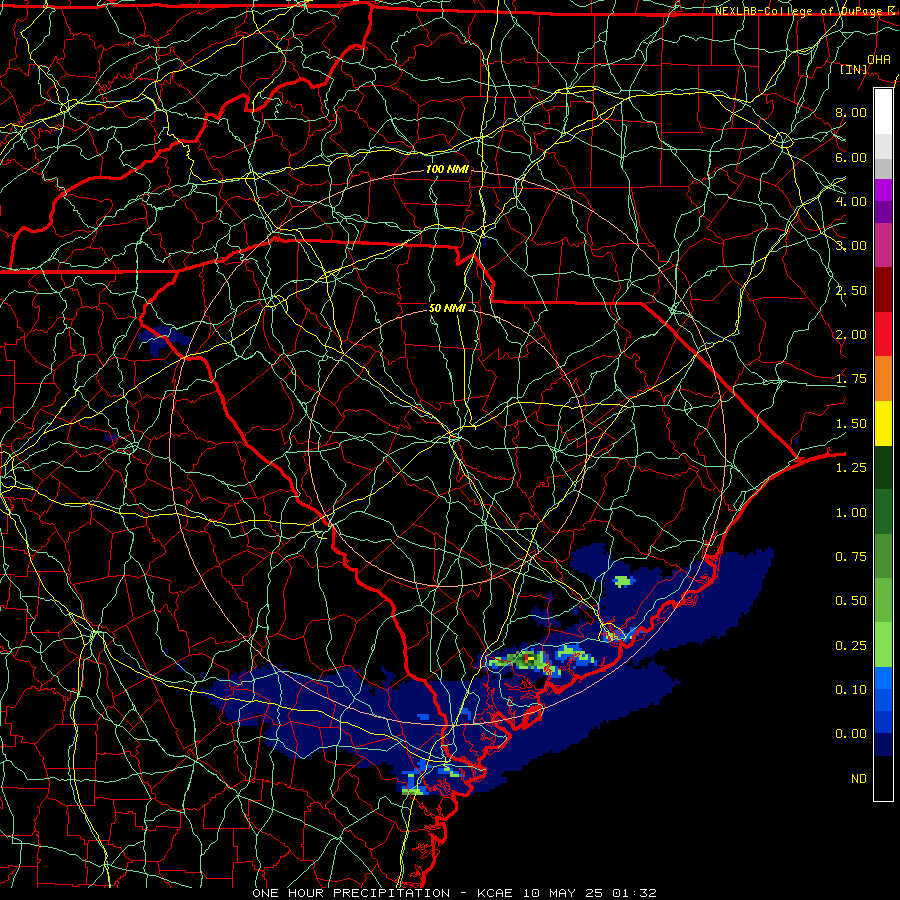Choose the dark red legend segment
Viewport: 900px width, 900px height.
(x=883, y=290)
